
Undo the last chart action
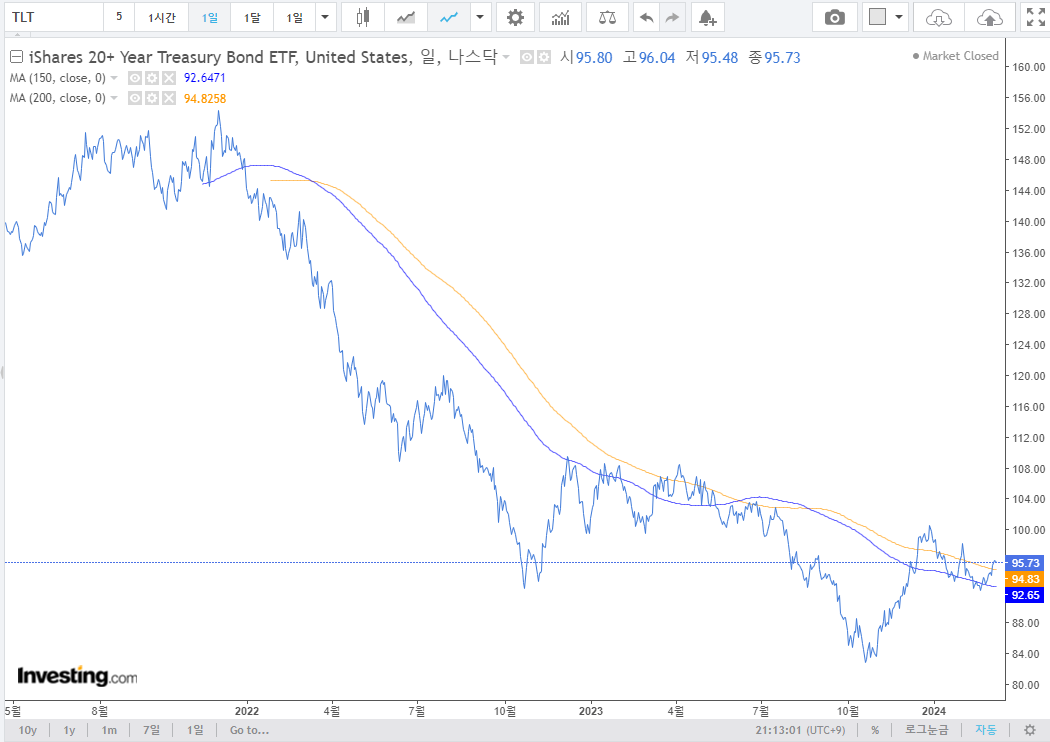tap(646, 17)
